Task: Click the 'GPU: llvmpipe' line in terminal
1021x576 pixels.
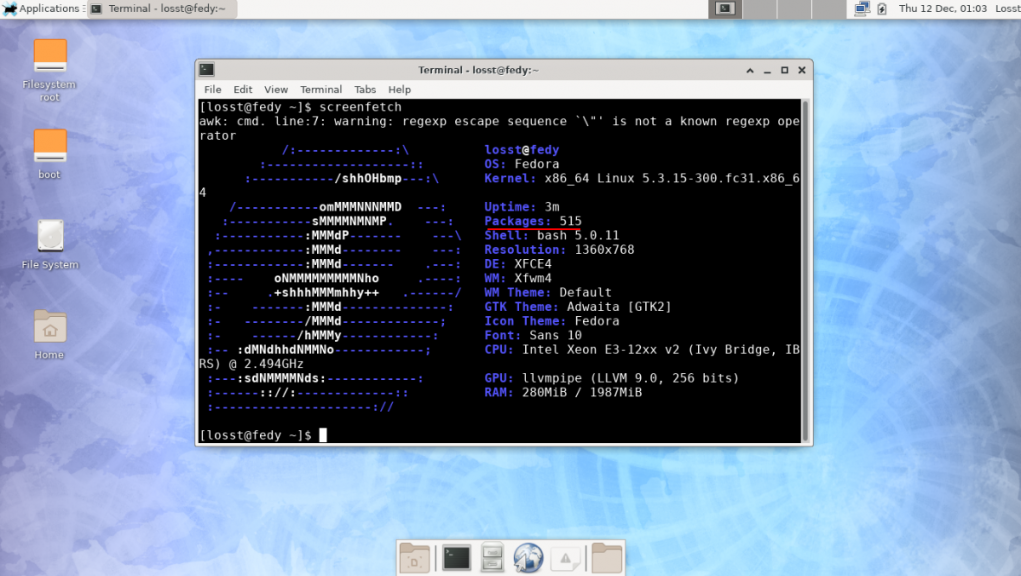Action: (x=611, y=378)
